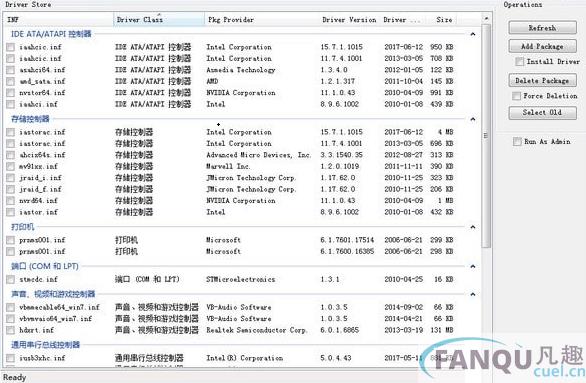Tick the stmcdc.inf row checkbox
Viewport: 586px width, 383px height.
(10, 279)
